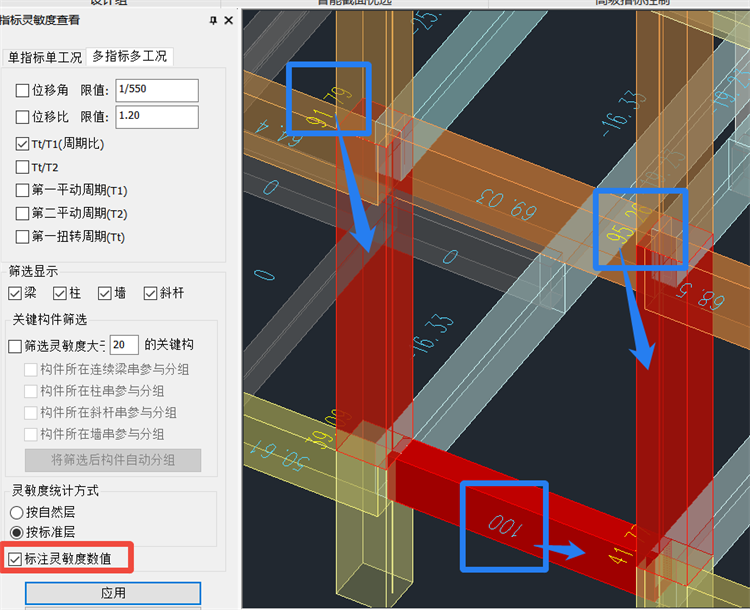The height and width of the screenshot is (610, 750).
Task: Uncheck Tt/T1(周期比) option
Action: (x=23, y=144)
